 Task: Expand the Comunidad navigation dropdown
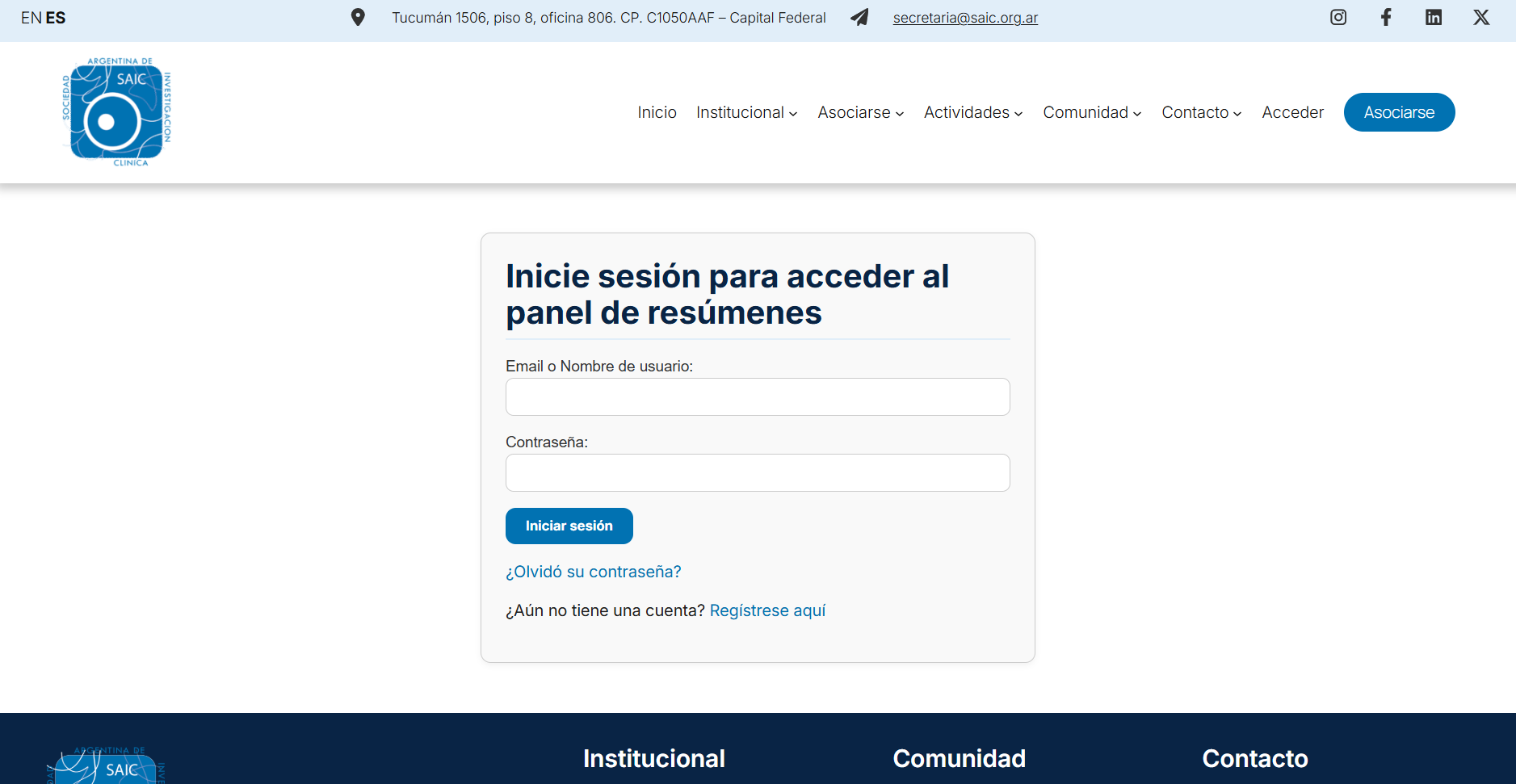point(1091,112)
